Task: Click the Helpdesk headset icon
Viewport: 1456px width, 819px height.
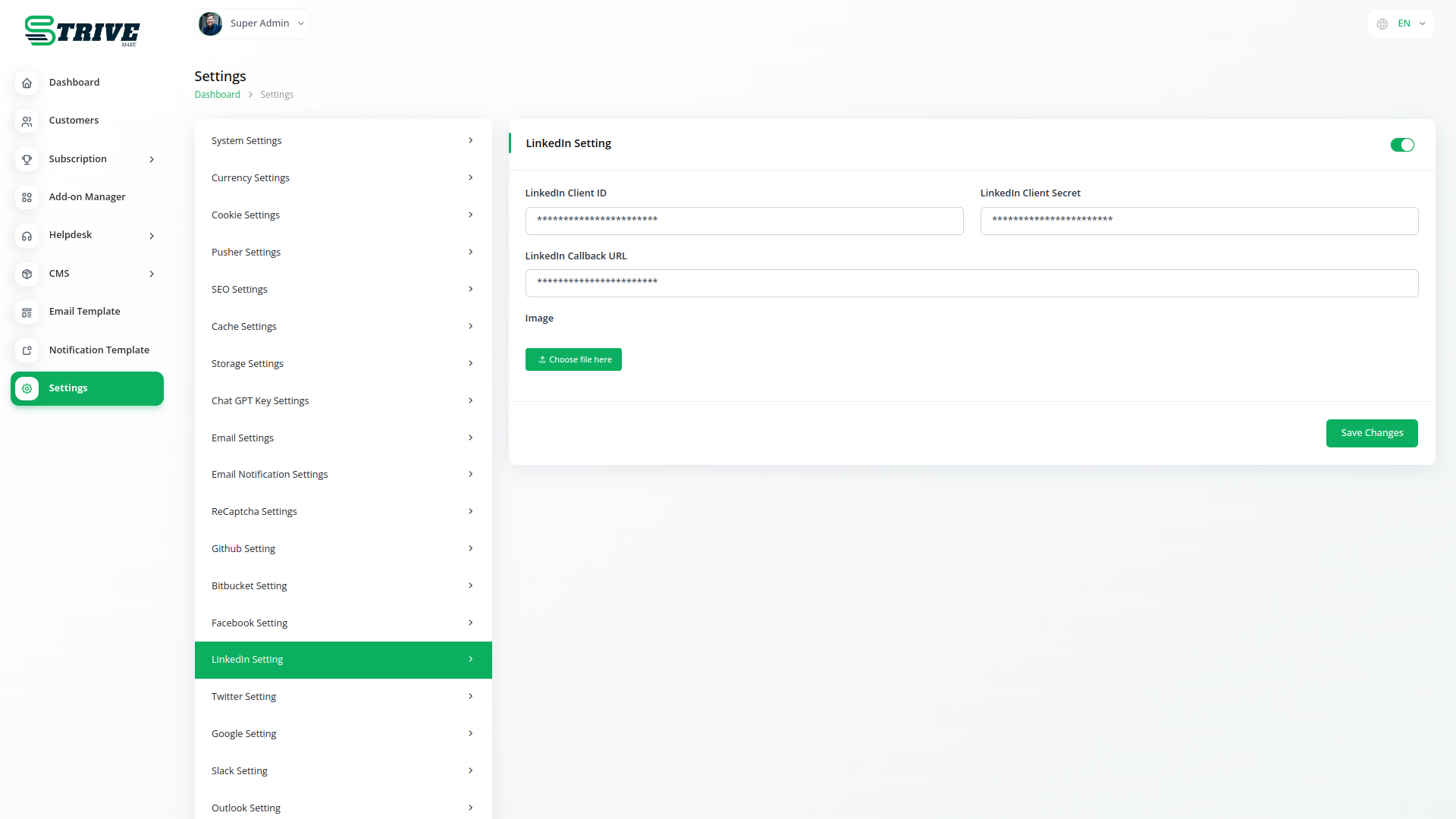Action: pyautogui.click(x=27, y=236)
